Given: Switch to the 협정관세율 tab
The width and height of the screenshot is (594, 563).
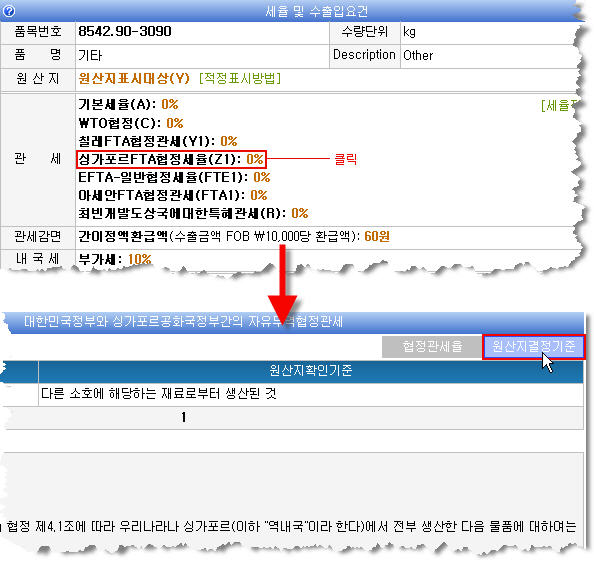Looking at the screenshot, I should (432, 347).
